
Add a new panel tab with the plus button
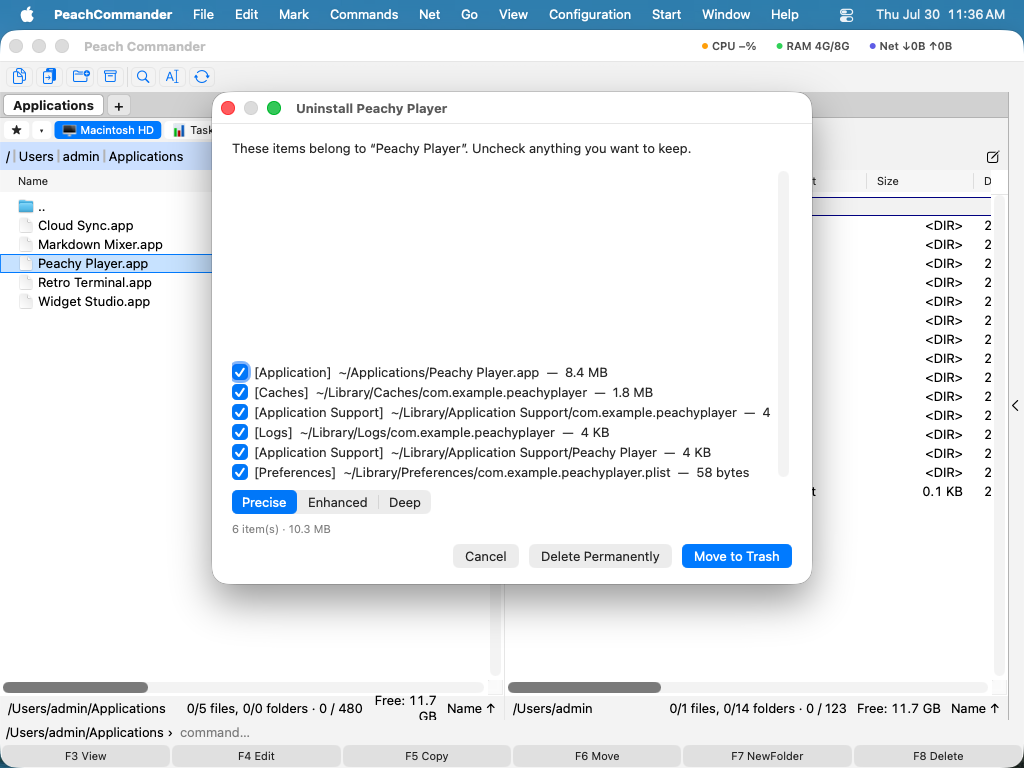tap(118, 106)
